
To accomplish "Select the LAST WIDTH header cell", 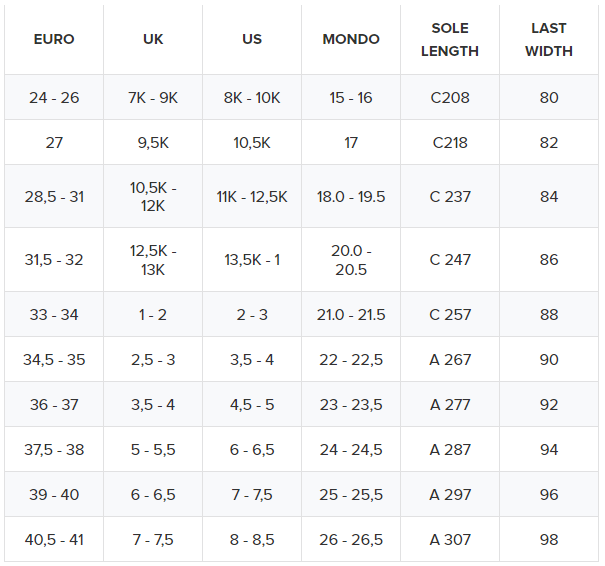I will tap(549, 40).
